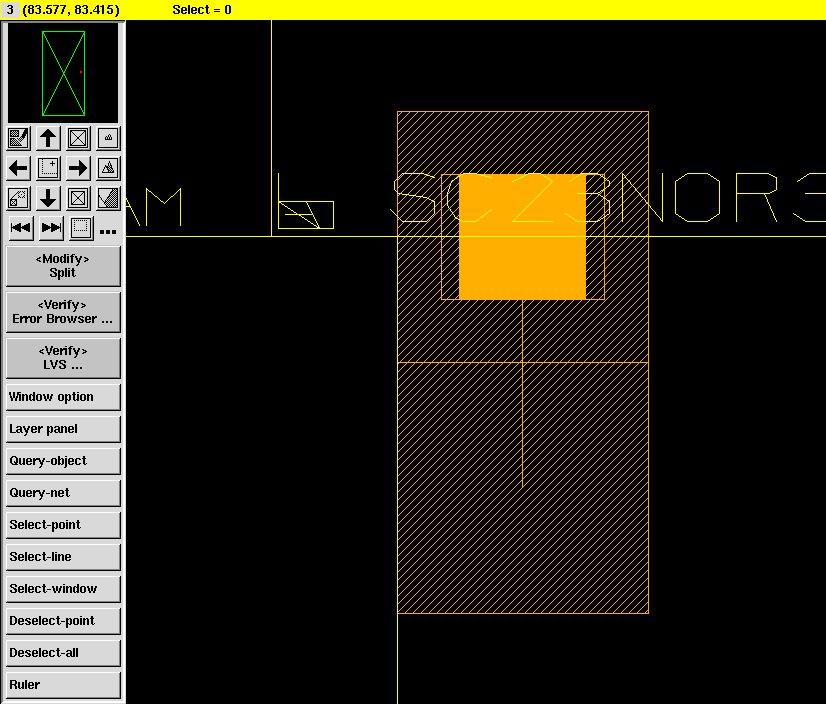The image size is (826, 704).
Task: Click the large mountains icon button
Action: point(108,168)
